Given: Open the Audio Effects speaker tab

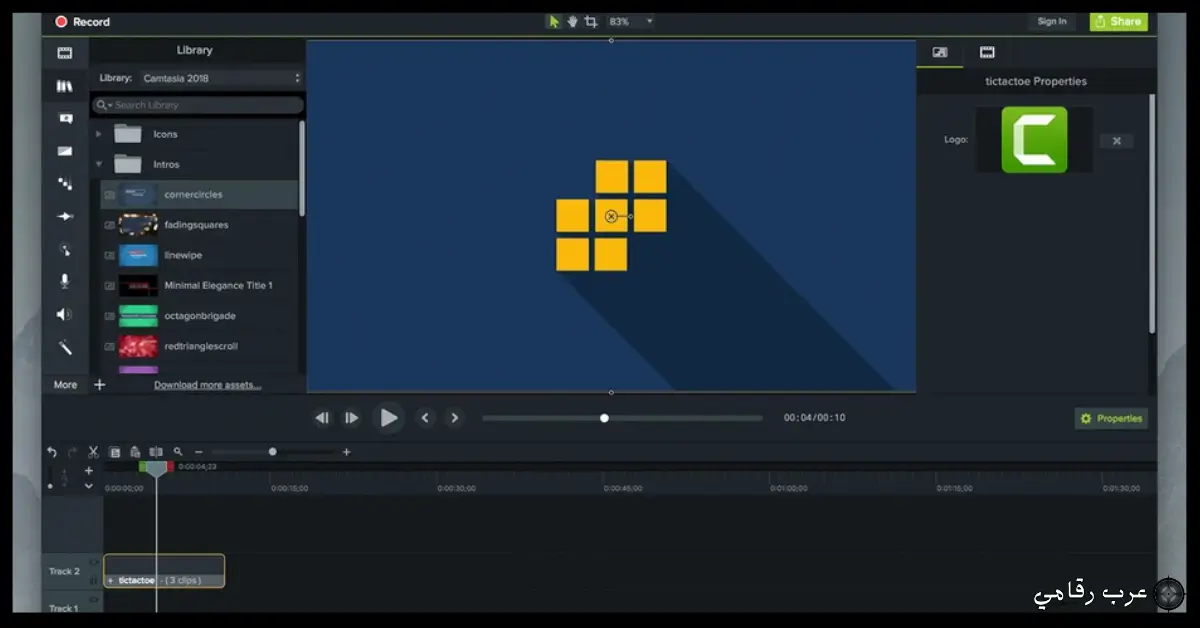Looking at the screenshot, I should pyautogui.click(x=65, y=315).
